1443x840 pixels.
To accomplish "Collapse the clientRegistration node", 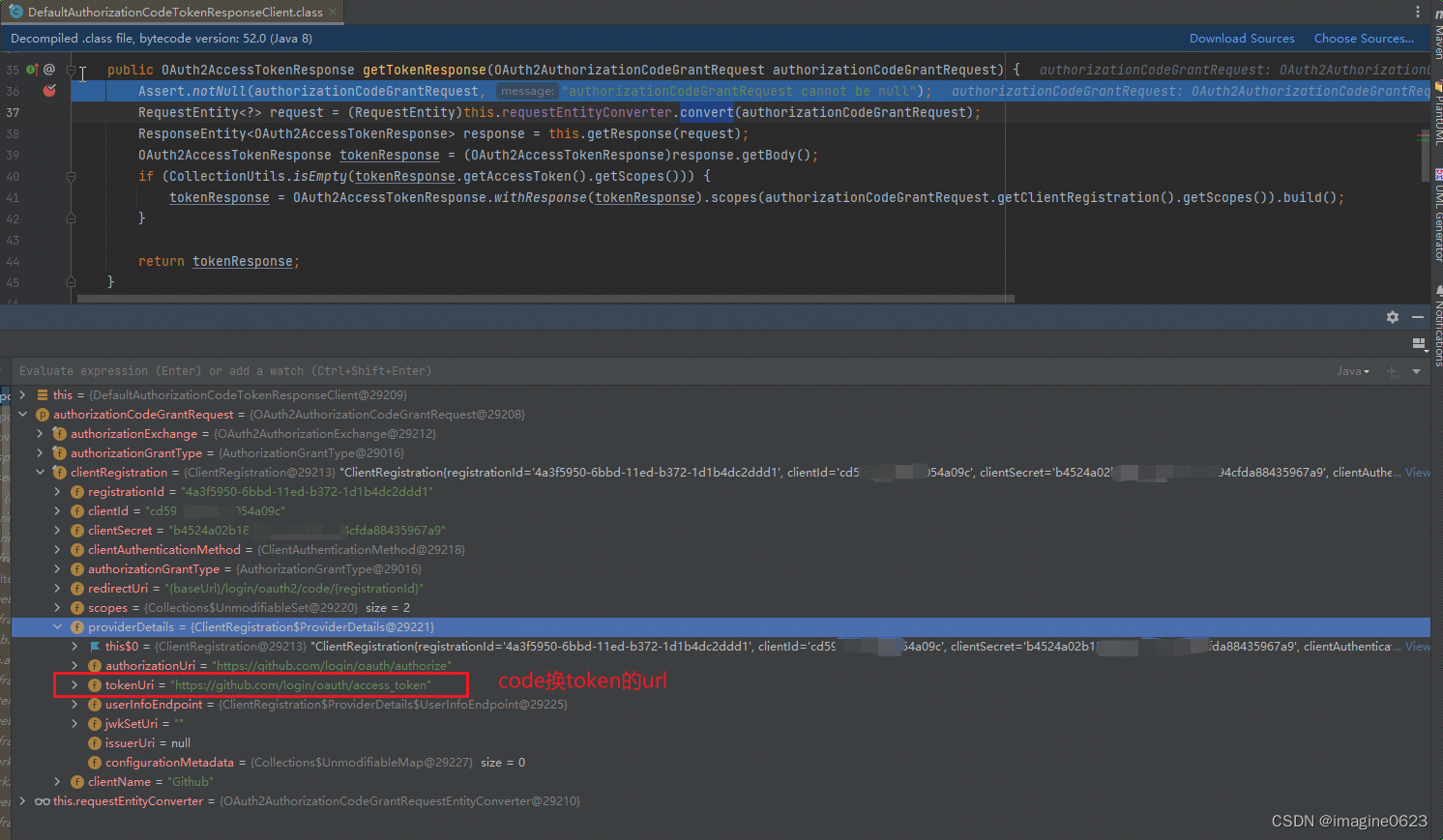I will click(40, 473).
